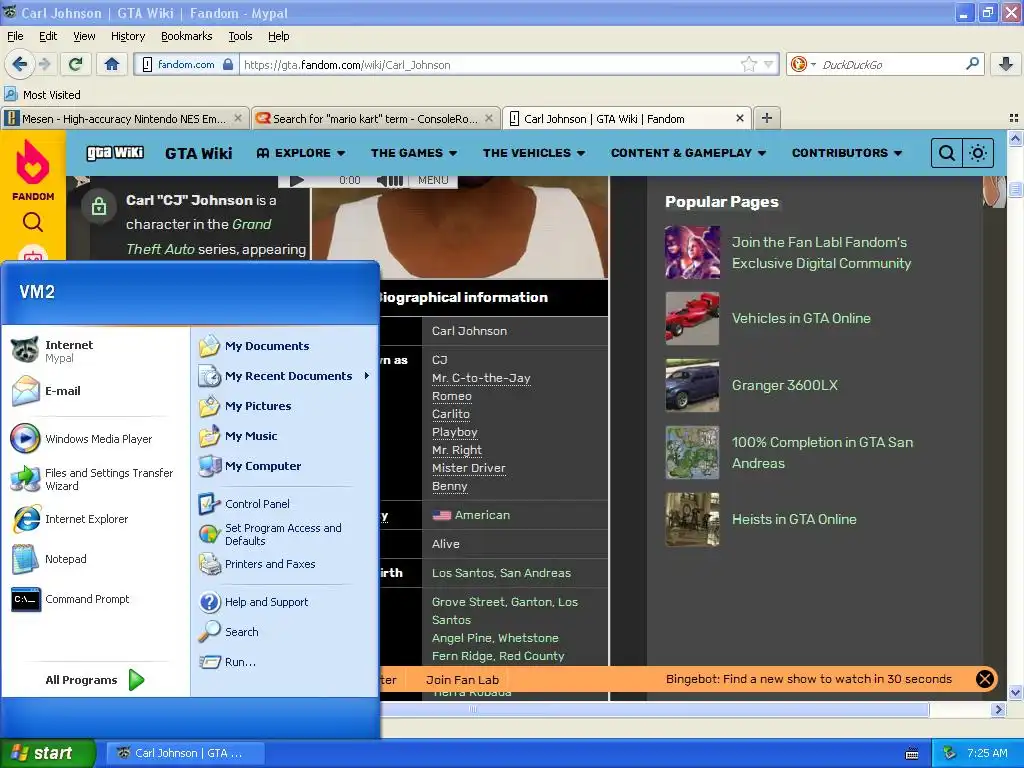Click the DuckDuckGo search field
The image size is (1024, 768).
pos(891,64)
